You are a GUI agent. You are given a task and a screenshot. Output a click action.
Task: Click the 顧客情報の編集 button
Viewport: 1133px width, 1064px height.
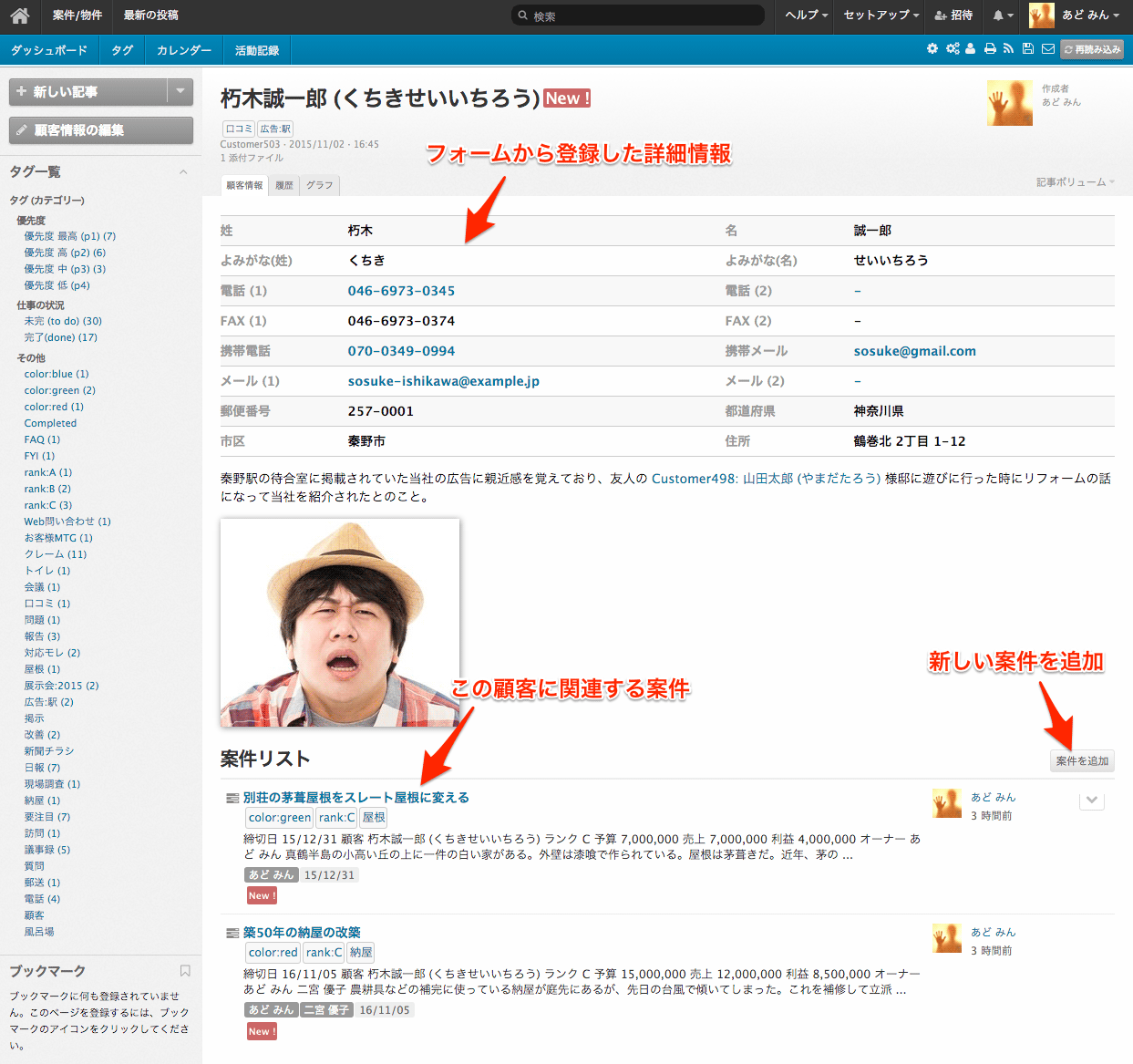coord(101,130)
